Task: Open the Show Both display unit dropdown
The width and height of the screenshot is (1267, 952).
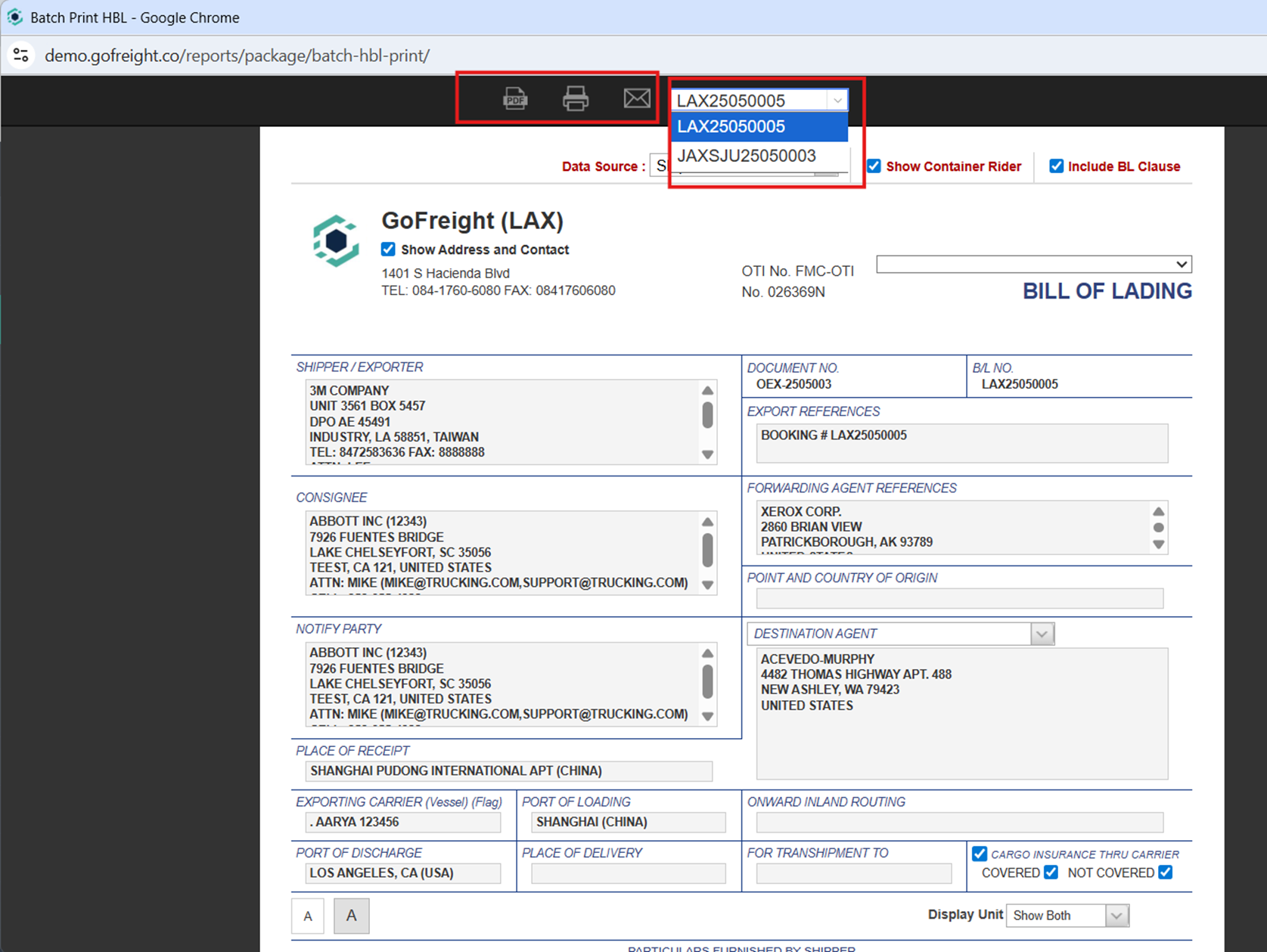Action: click(x=1116, y=915)
